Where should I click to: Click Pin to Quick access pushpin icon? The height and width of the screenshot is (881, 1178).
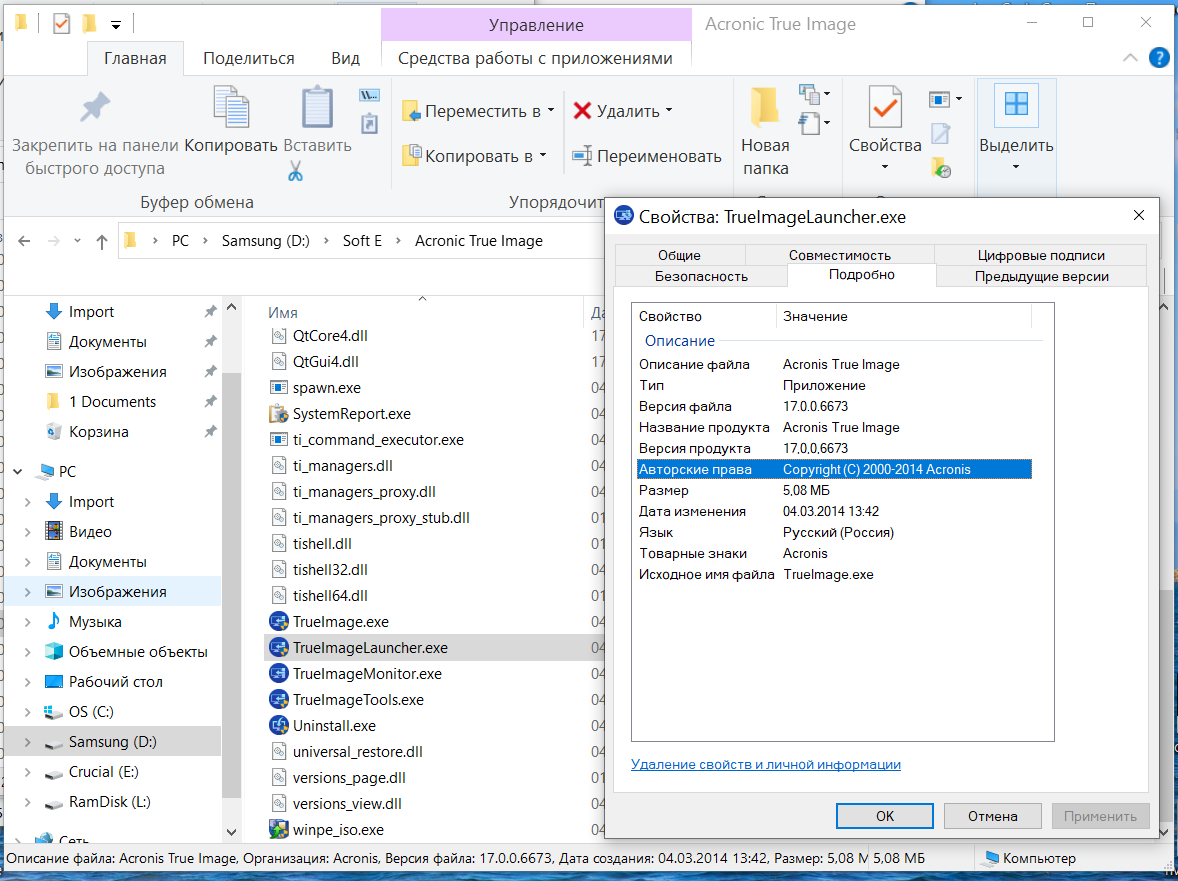click(x=95, y=108)
